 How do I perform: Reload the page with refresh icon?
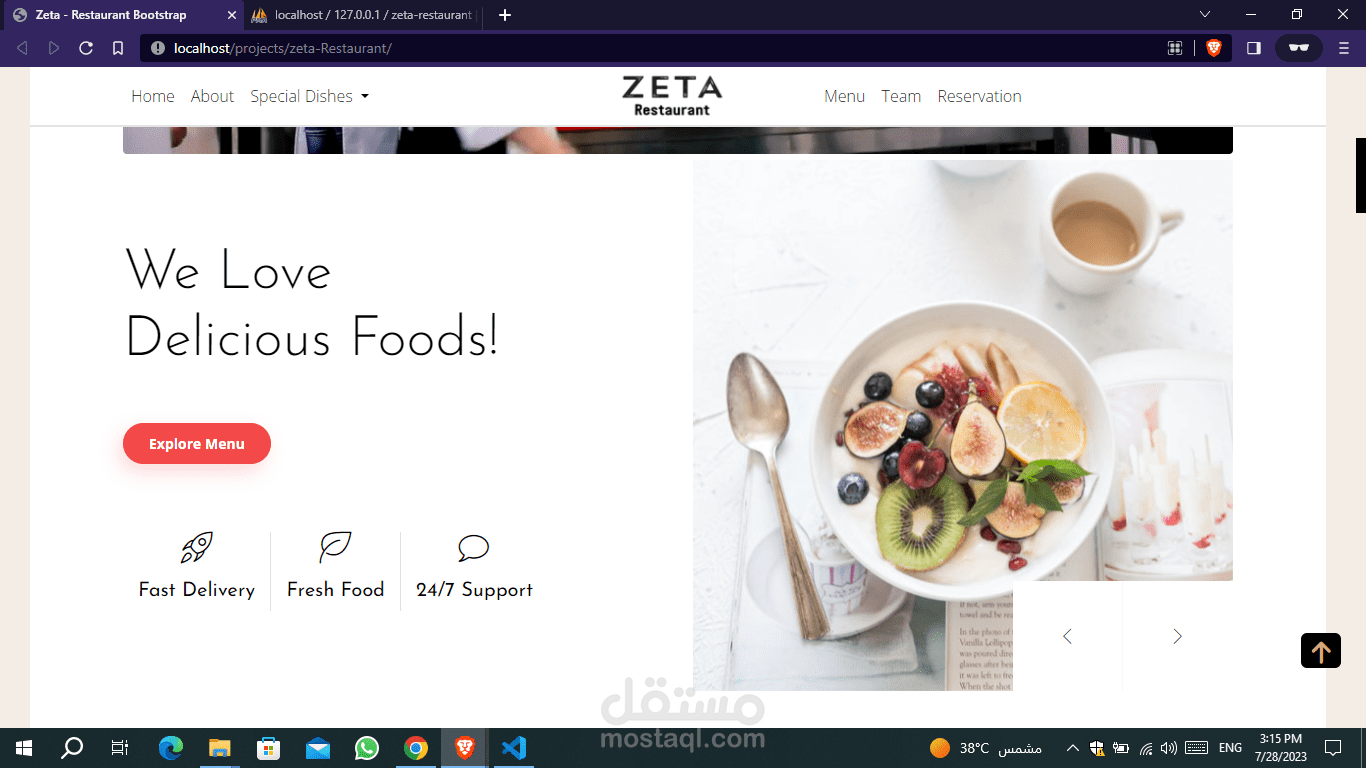click(86, 48)
